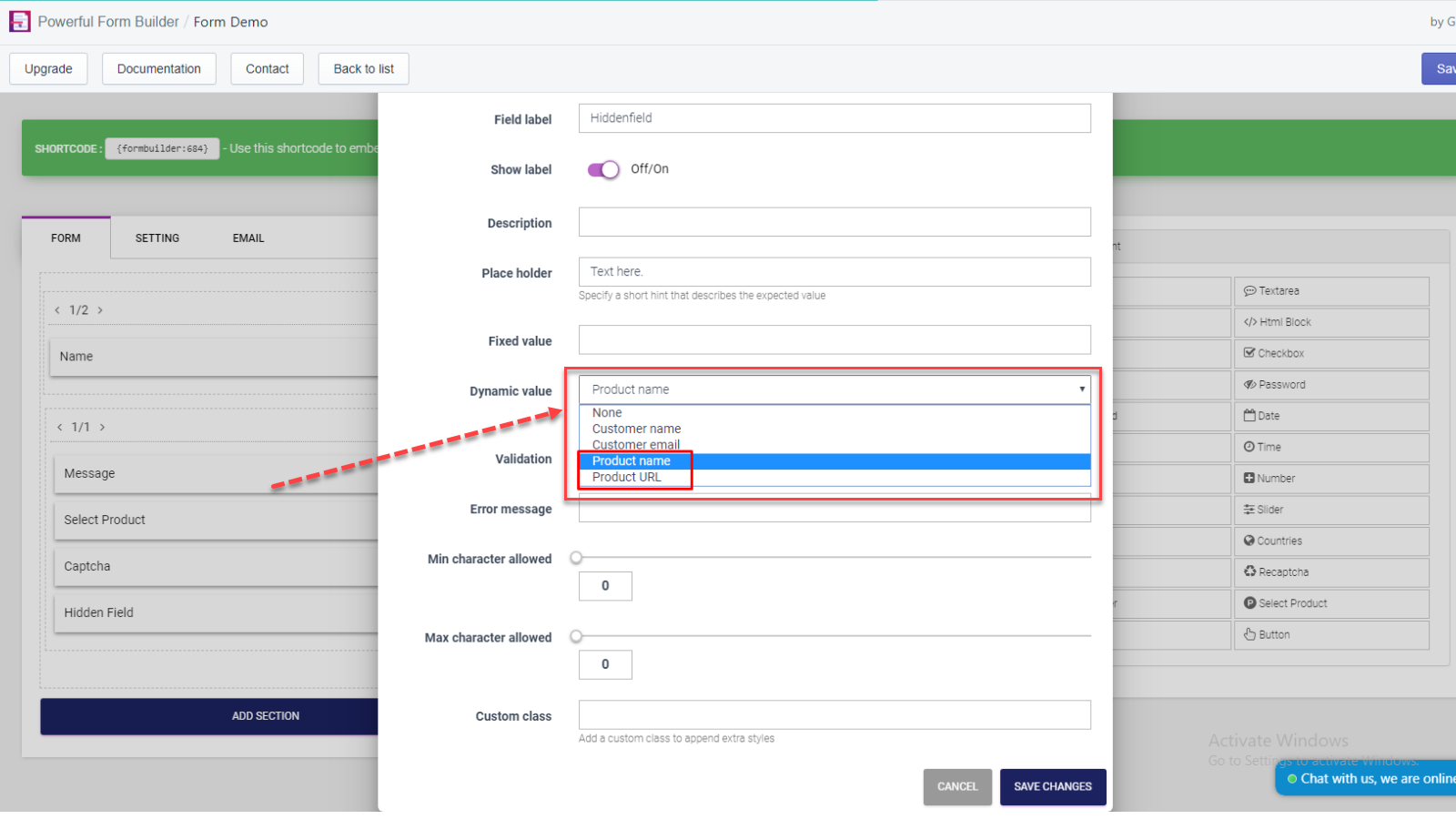This screenshot has width=1456, height=819.
Task: Click the Textarea field icon
Action: (x=1250, y=291)
